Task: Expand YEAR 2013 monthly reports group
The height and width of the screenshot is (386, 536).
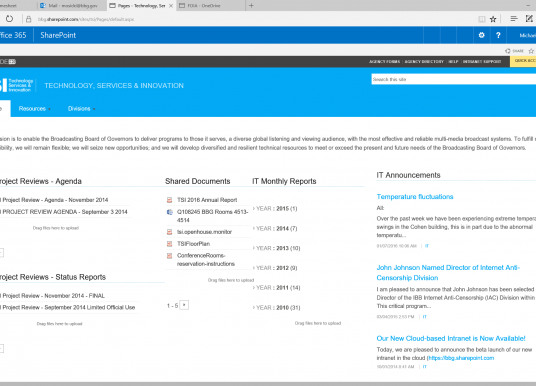Action: click(x=277, y=248)
